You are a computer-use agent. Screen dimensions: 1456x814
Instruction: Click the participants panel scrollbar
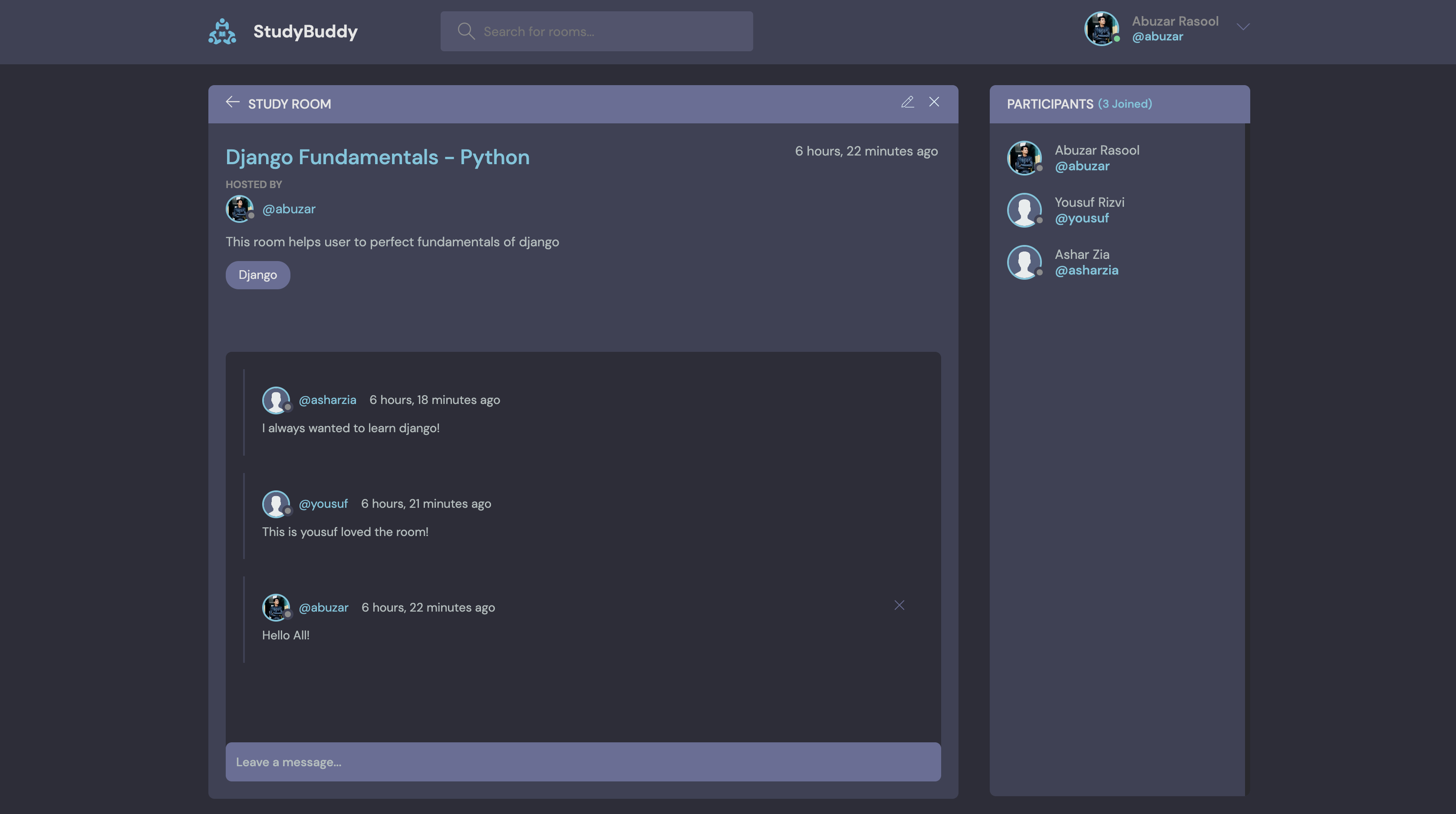point(1247,453)
